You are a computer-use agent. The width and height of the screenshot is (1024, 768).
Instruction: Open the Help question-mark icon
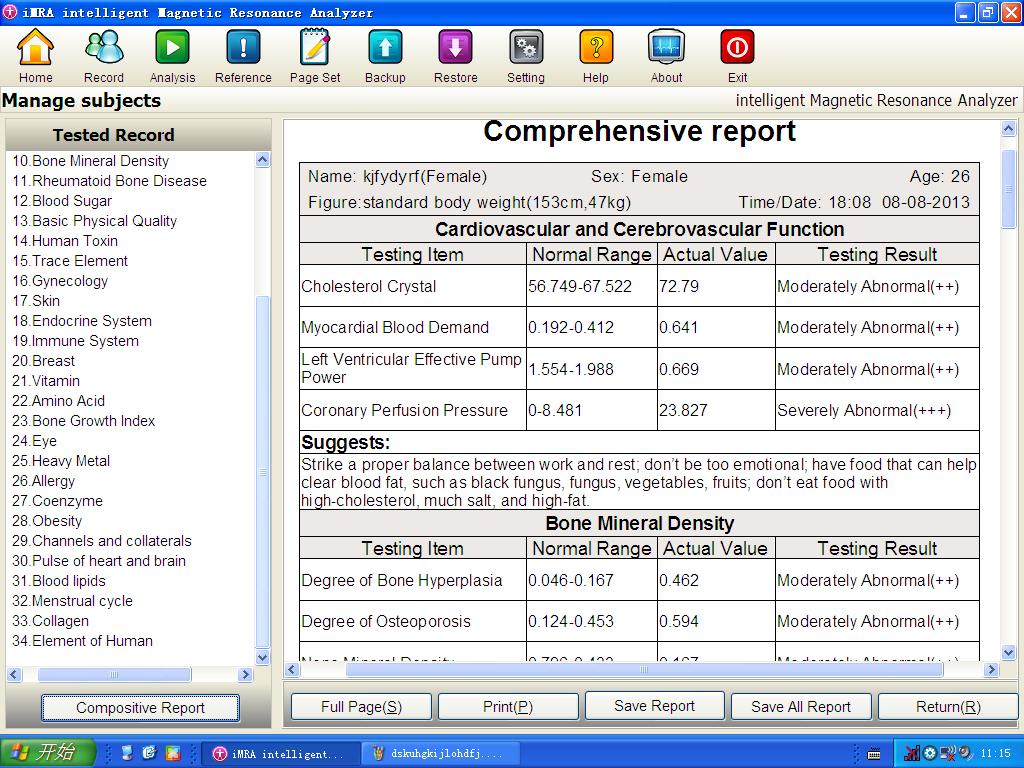tap(596, 47)
